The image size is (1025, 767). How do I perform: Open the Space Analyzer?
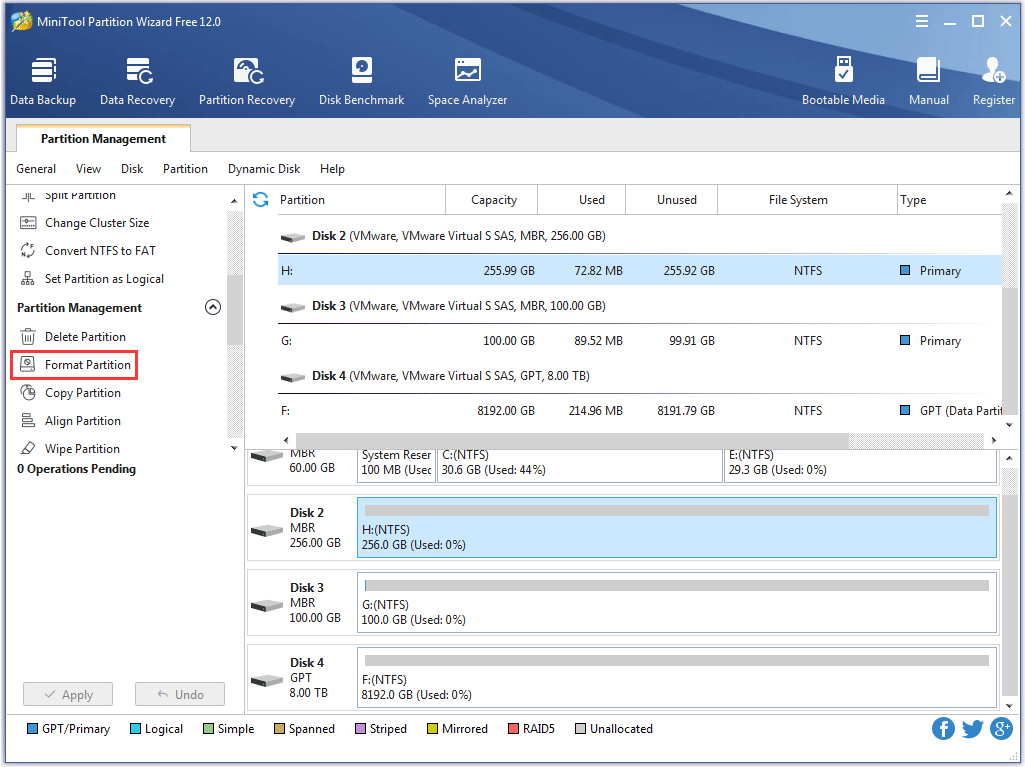pos(467,81)
